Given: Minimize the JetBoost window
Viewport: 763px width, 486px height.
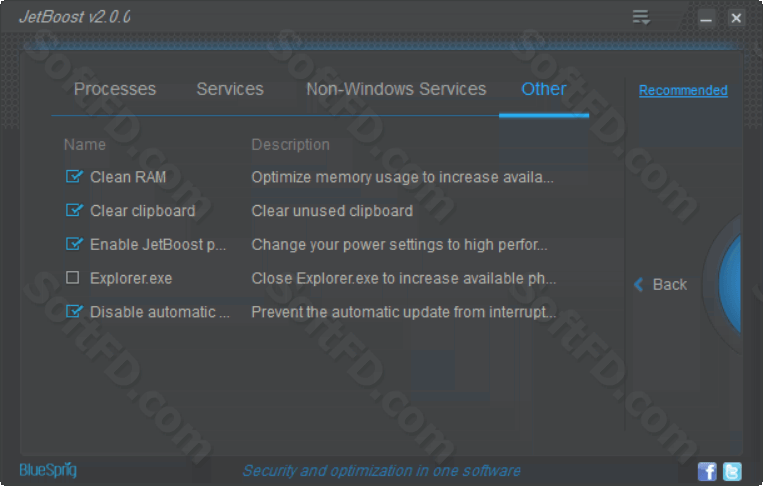Looking at the screenshot, I should [x=706, y=18].
